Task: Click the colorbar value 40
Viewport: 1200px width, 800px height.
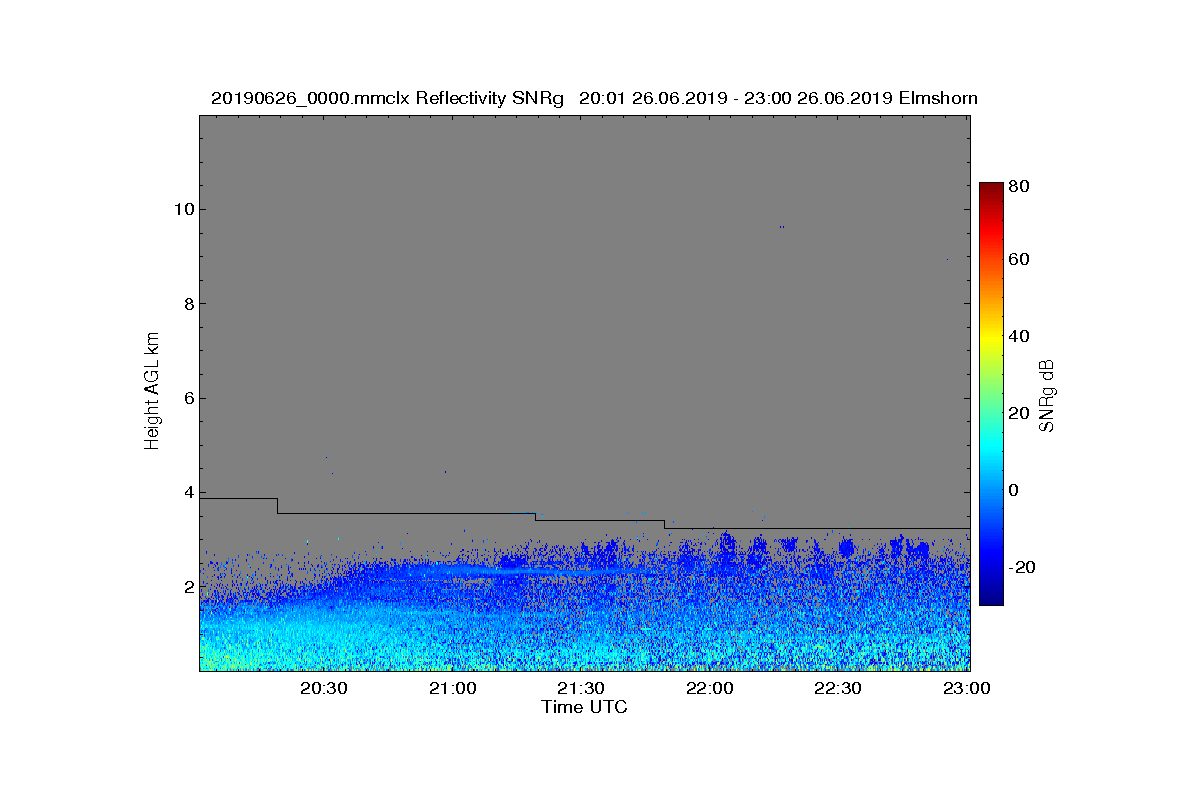Action: [x=1020, y=336]
